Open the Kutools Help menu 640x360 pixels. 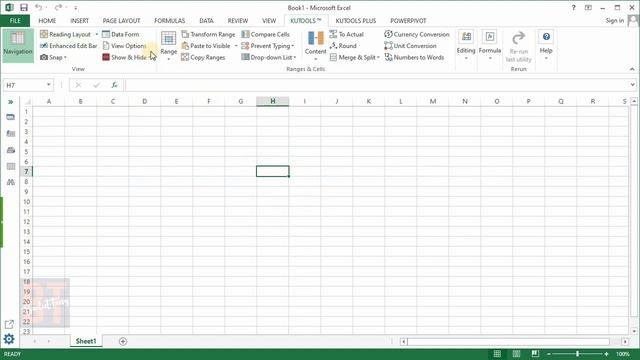coord(546,45)
